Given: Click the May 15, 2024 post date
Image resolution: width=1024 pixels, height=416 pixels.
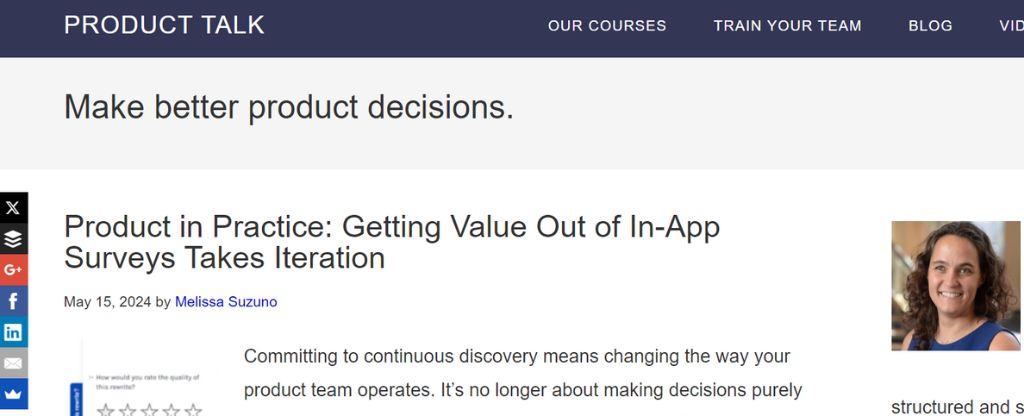Looking at the screenshot, I should (x=108, y=302).
